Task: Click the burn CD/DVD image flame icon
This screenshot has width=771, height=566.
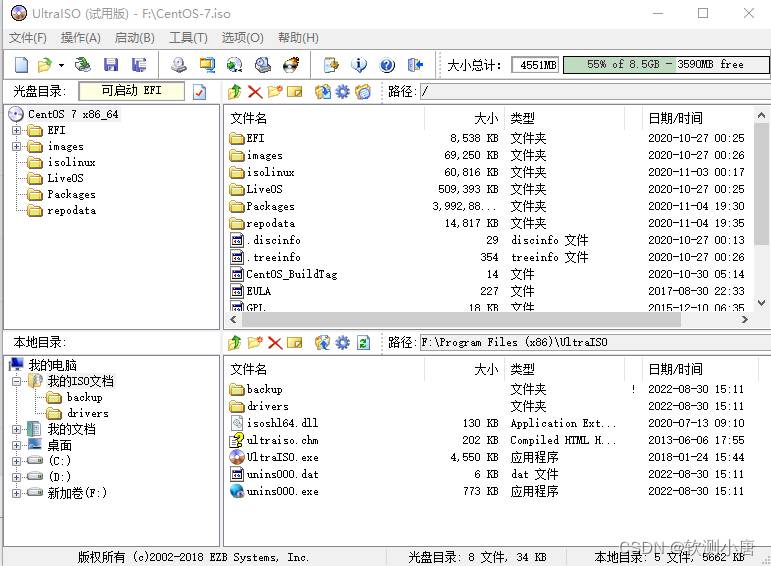Action: (x=291, y=65)
